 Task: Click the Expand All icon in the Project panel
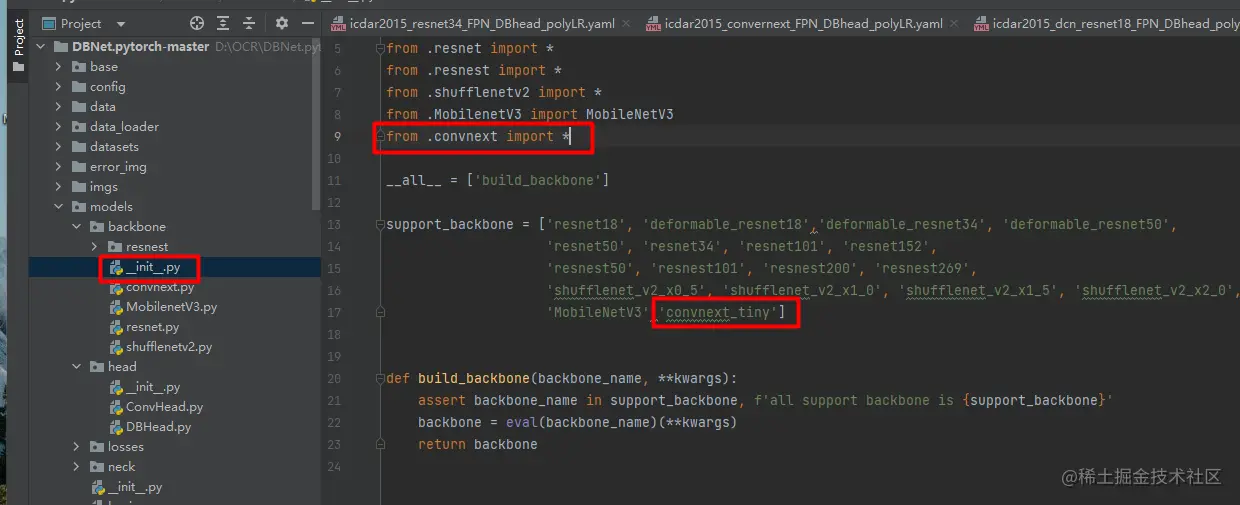[223, 23]
